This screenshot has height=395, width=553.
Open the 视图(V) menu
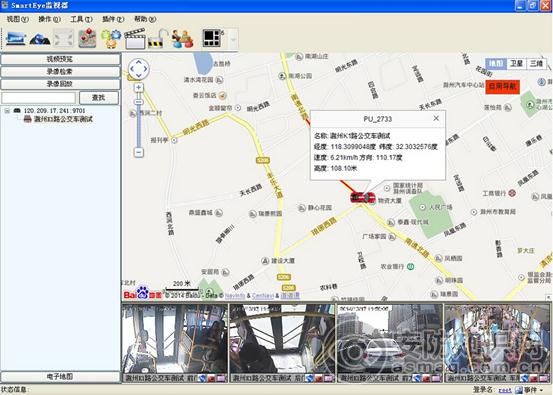pos(17,19)
